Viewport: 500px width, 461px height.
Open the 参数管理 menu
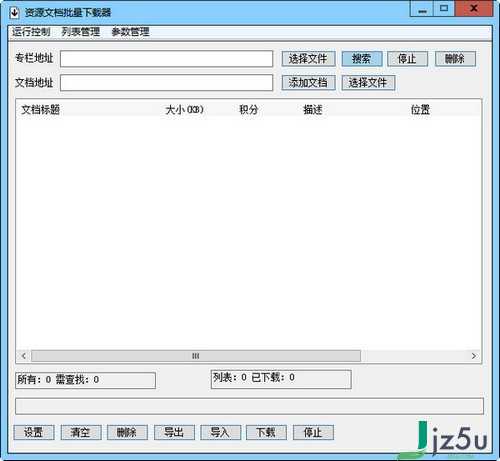click(x=130, y=32)
